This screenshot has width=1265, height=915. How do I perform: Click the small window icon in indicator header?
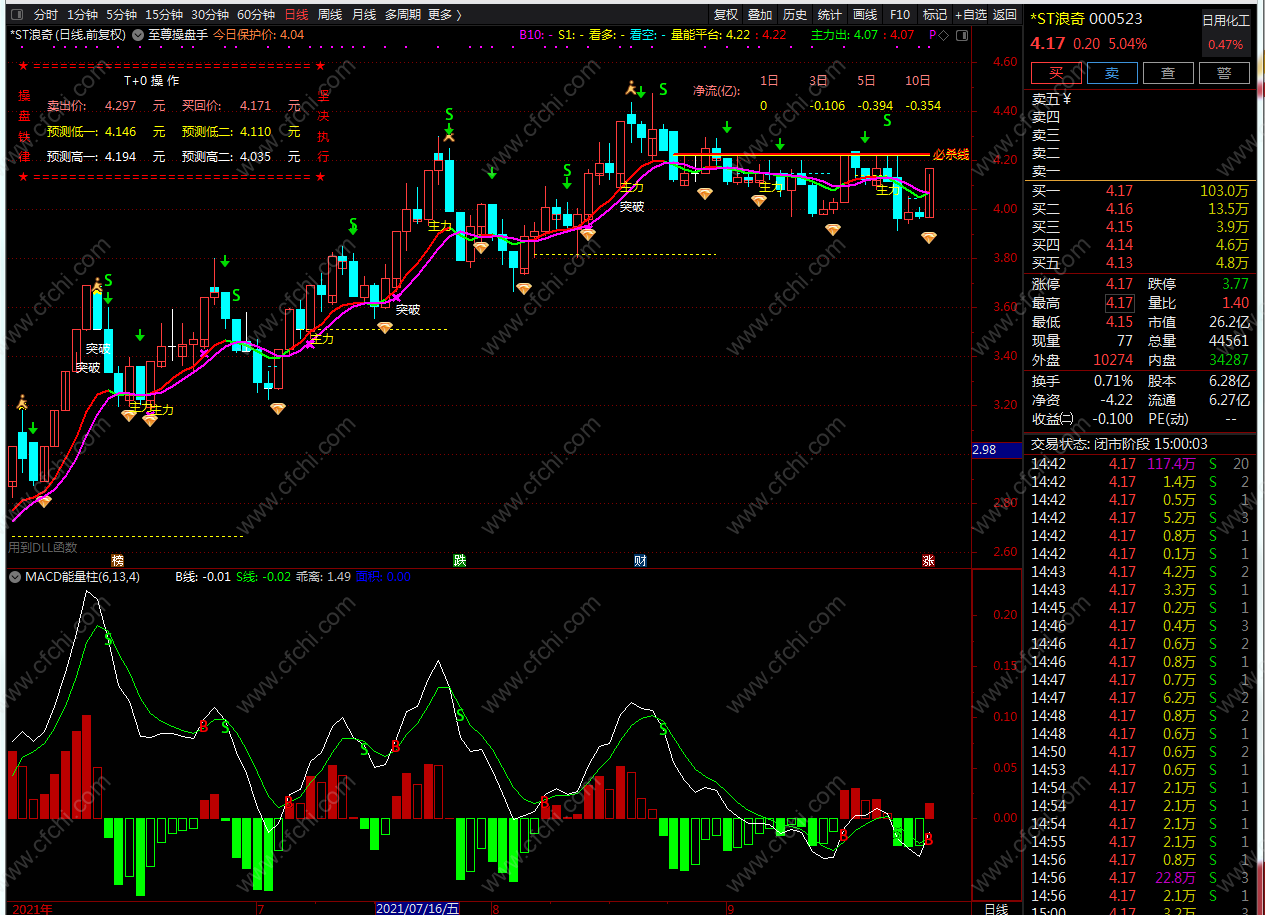click(x=963, y=34)
